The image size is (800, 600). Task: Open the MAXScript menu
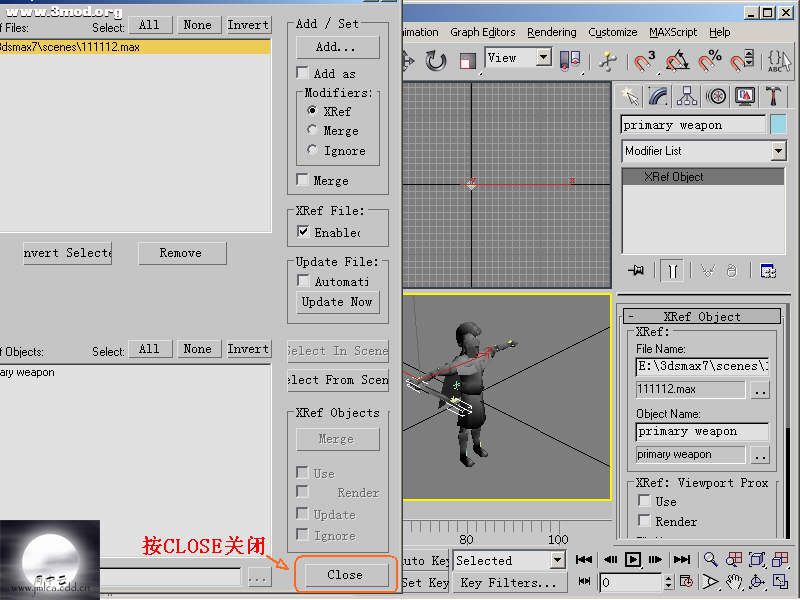[x=673, y=32]
